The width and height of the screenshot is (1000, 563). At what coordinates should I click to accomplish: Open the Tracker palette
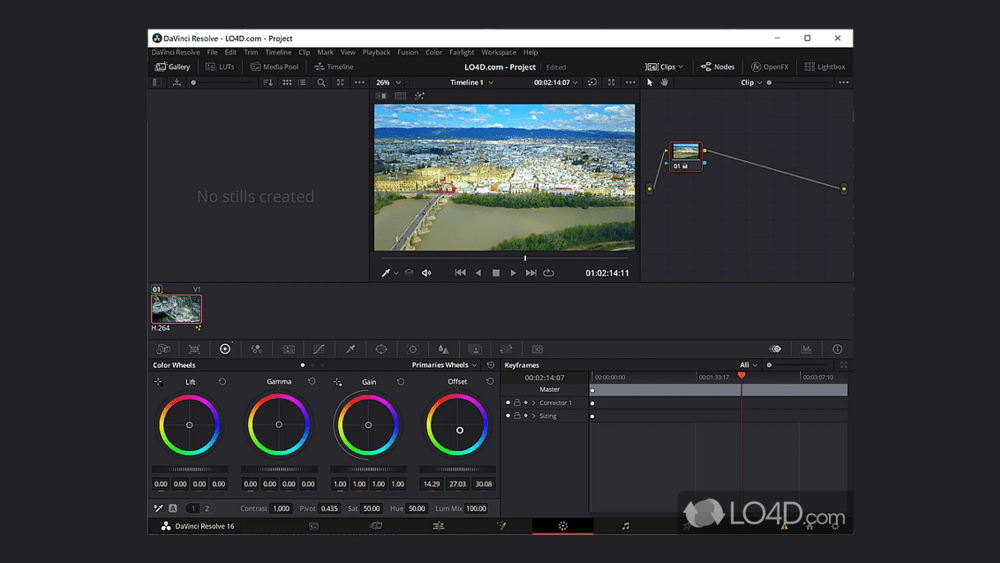(413, 349)
